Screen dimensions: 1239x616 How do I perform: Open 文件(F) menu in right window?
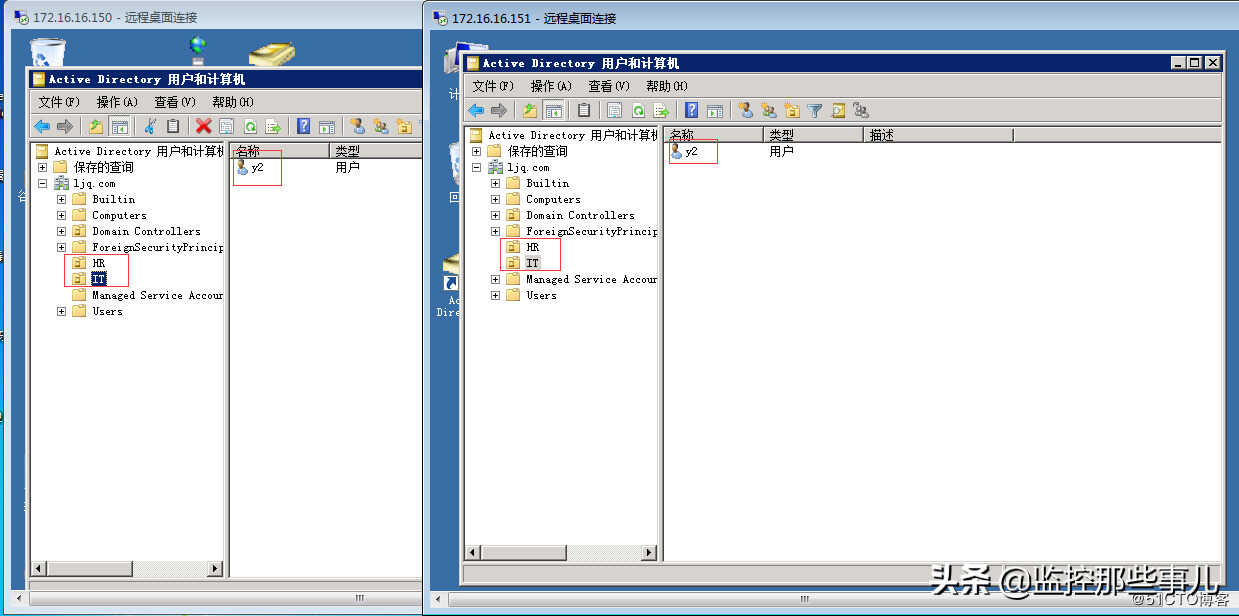point(493,86)
